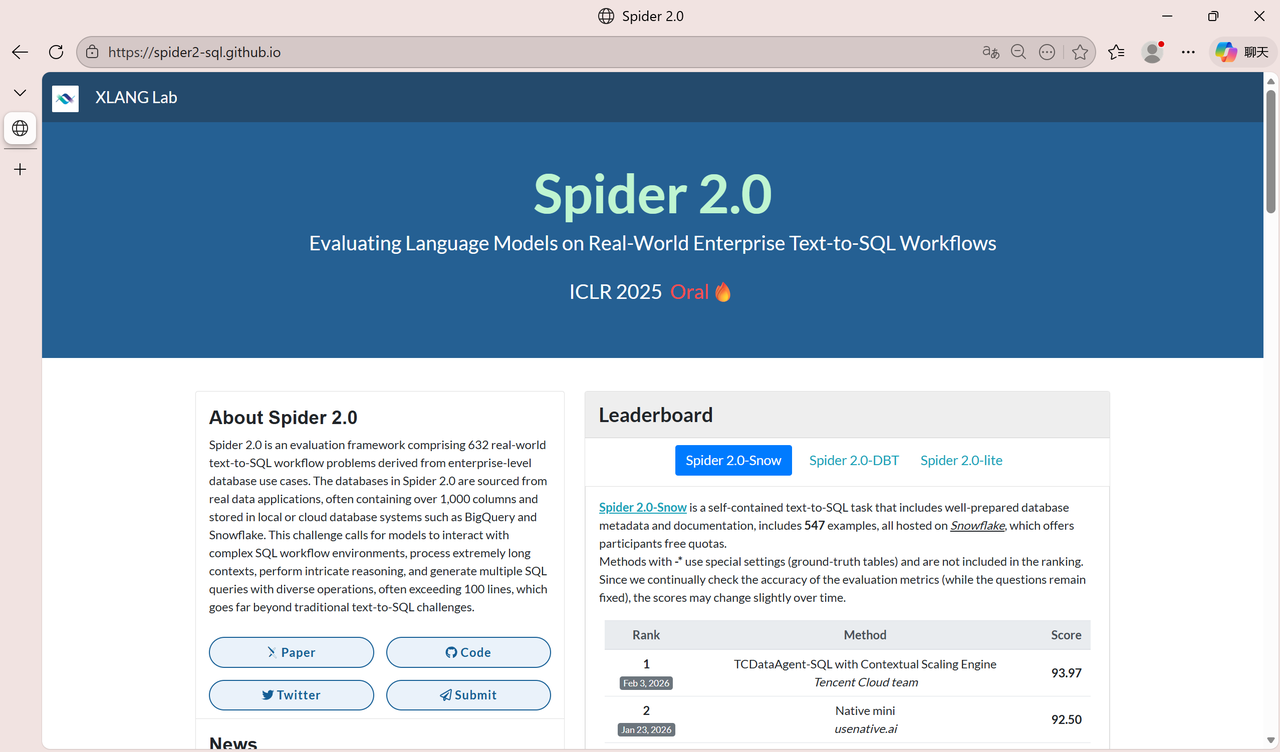Follow the Snowflake link

coord(978,526)
